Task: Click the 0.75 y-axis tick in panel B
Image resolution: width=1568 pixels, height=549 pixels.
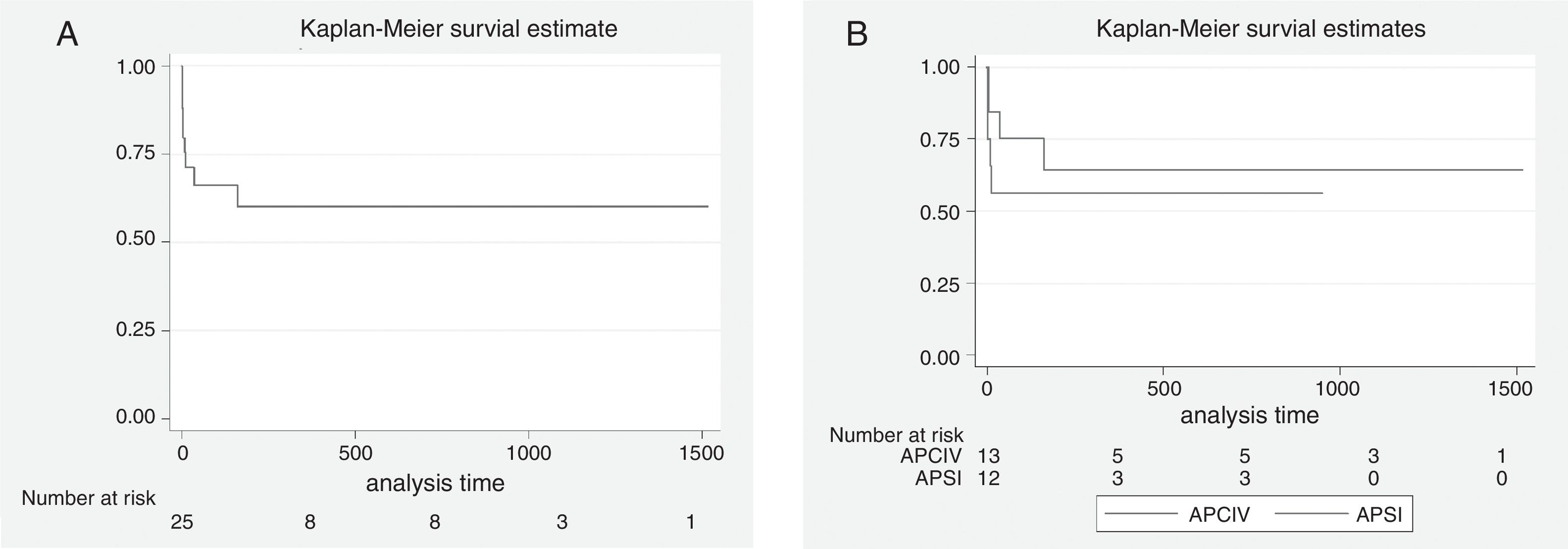Action: point(939,140)
